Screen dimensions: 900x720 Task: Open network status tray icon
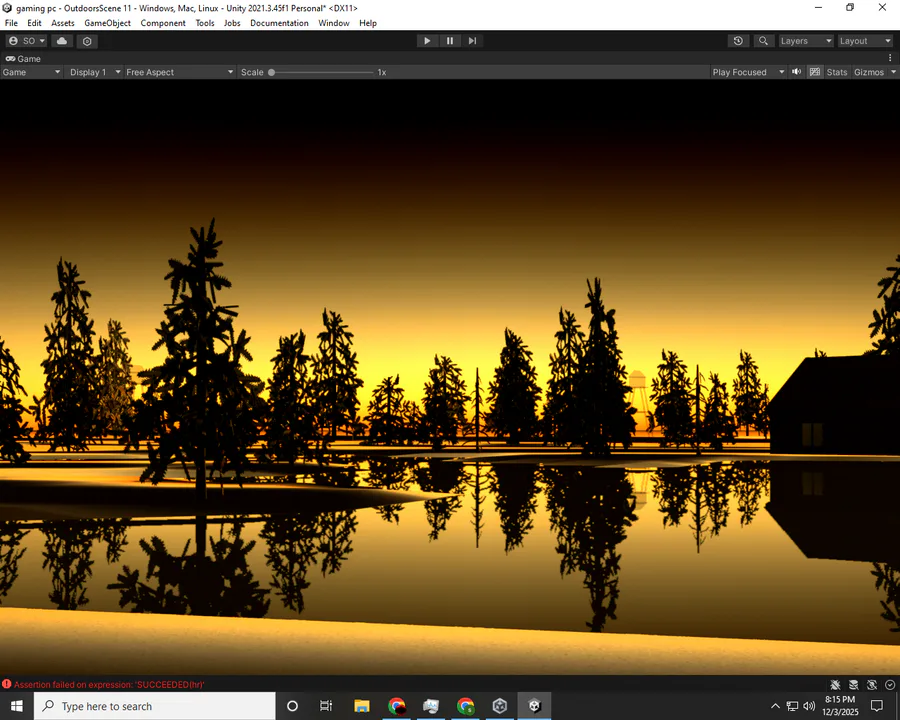point(792,706)
